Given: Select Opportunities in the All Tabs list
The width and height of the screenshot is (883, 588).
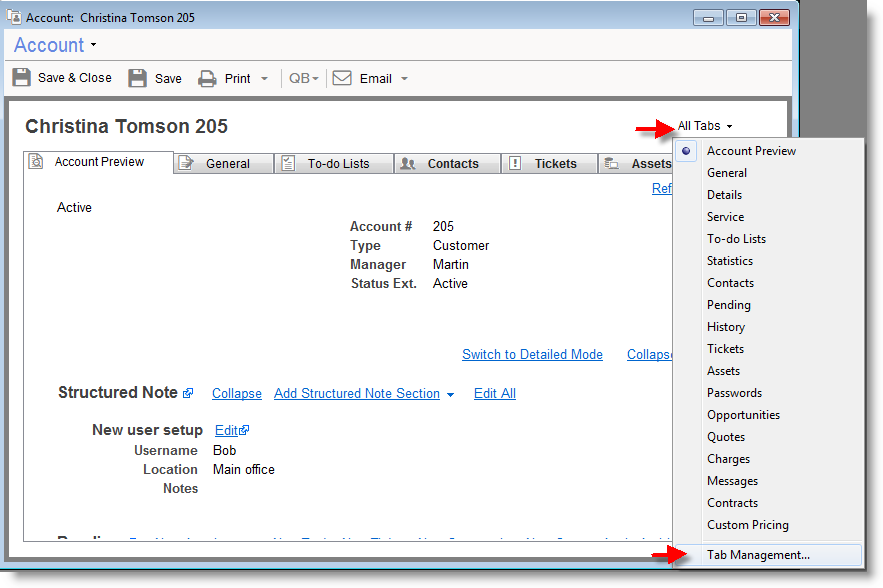Looking at the screenshot, I should click(743, 415).
